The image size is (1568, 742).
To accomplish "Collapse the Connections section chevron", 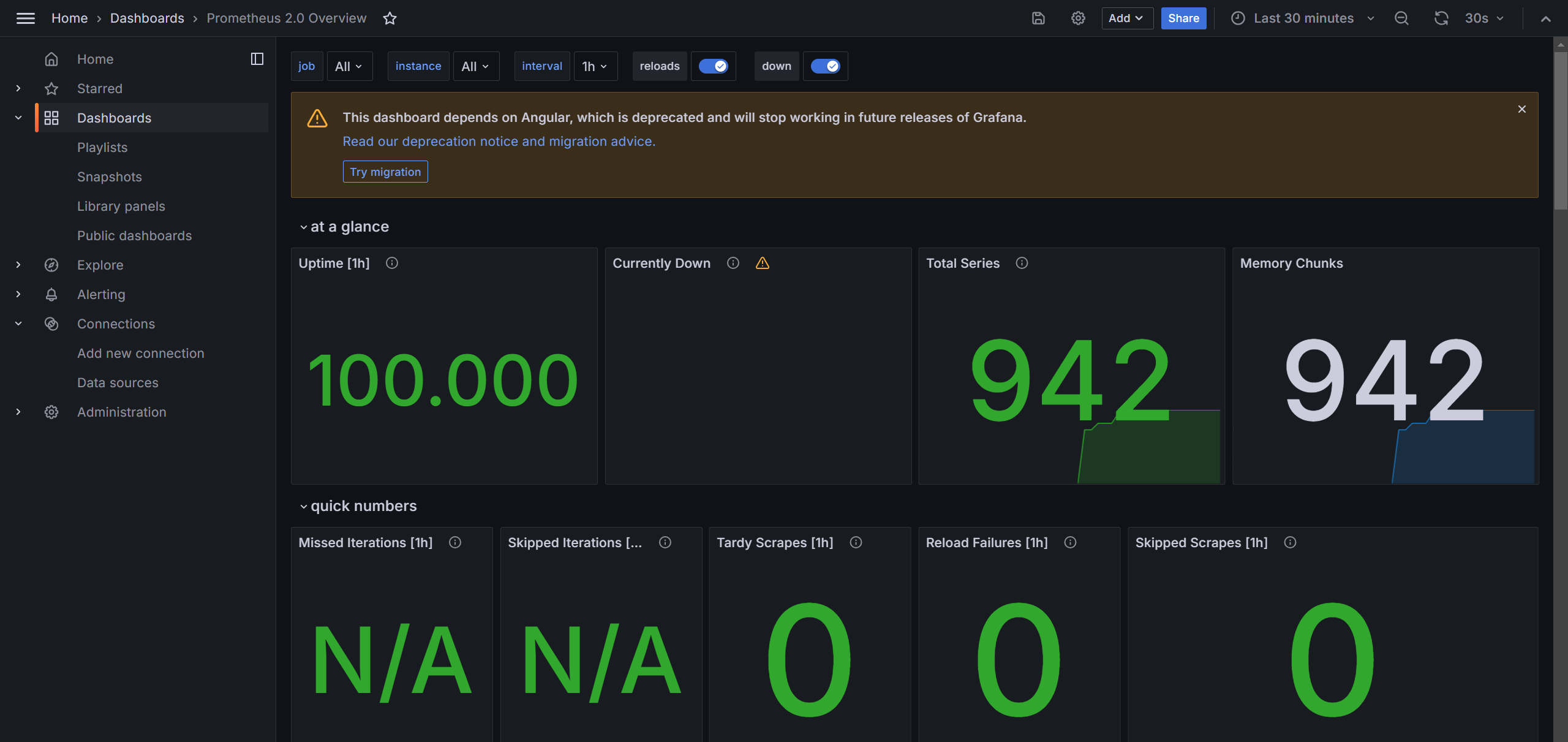I will [18, 324].
